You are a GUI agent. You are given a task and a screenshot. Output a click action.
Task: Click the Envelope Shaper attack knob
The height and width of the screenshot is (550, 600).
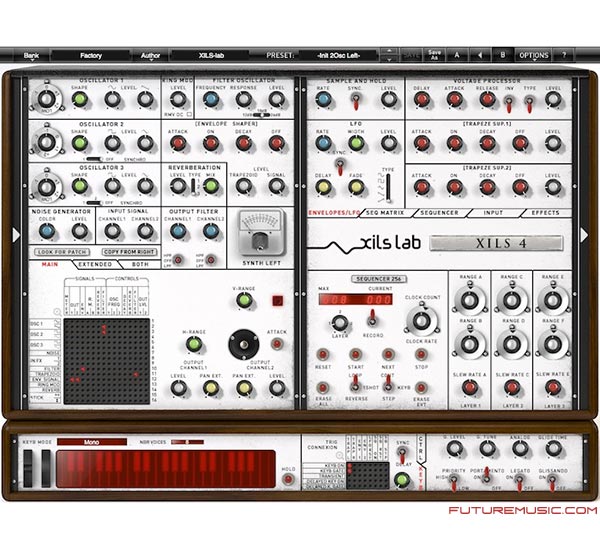coord(178,144)
